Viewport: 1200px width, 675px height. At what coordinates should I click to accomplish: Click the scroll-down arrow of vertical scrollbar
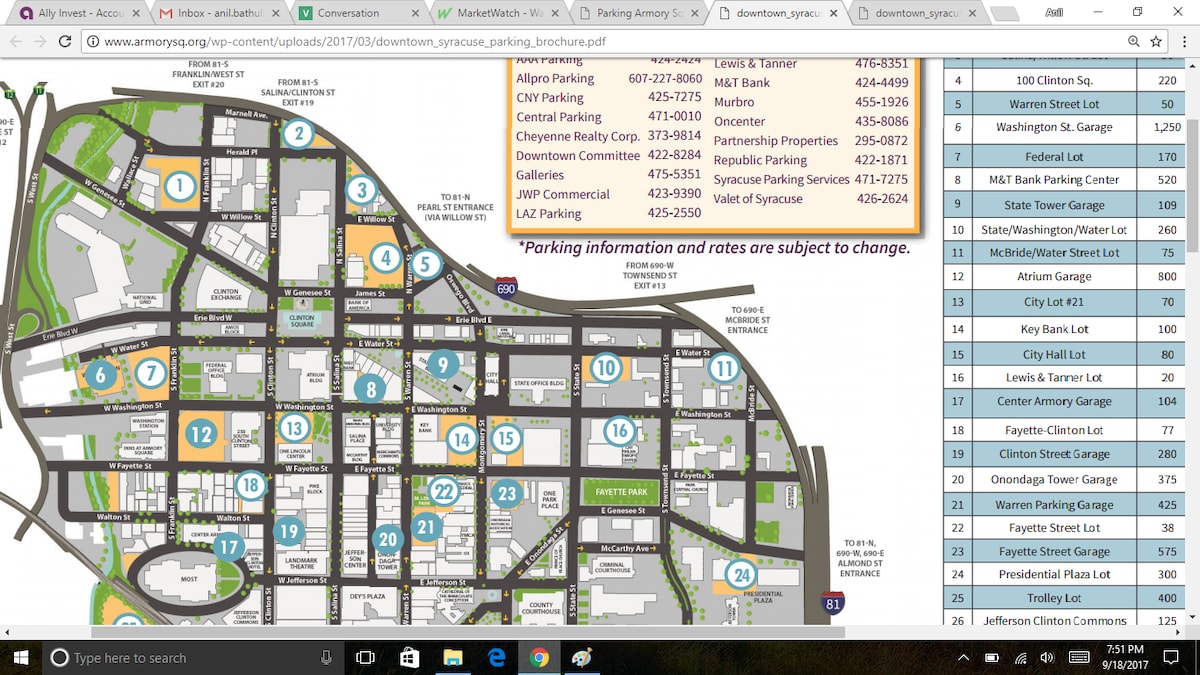click(x=1192, y=619)
